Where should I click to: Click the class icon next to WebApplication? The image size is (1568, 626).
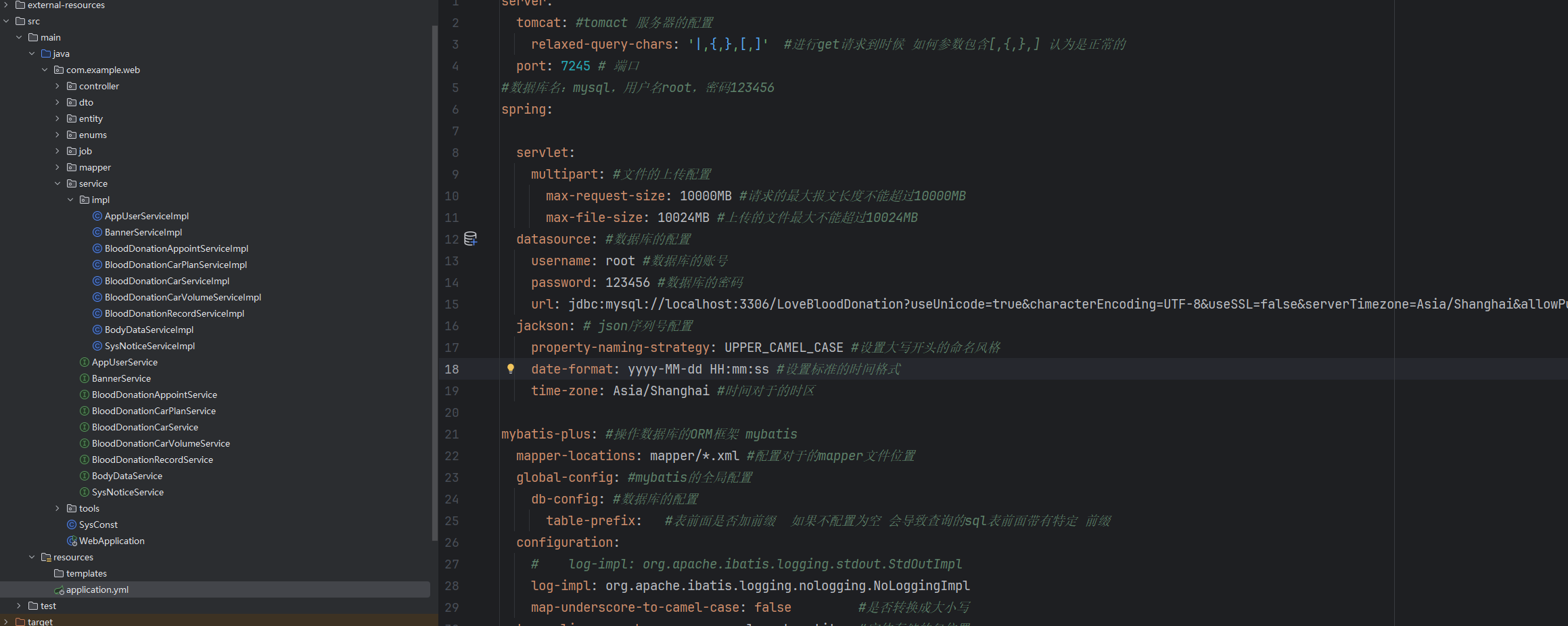click(72, 541)
